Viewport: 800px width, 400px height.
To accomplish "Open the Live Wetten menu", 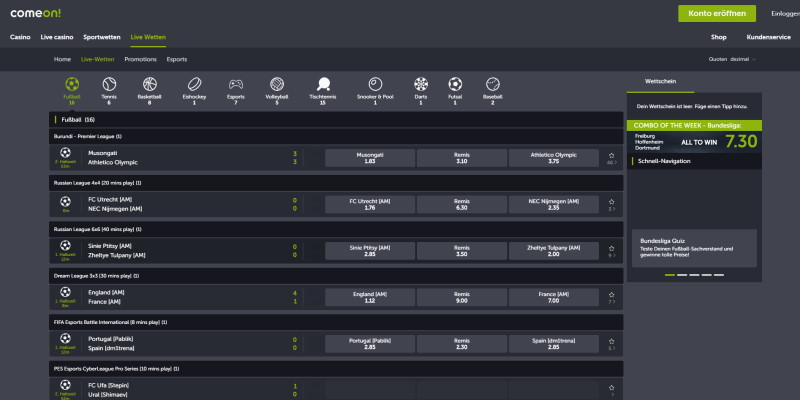I will coord(148,37).
